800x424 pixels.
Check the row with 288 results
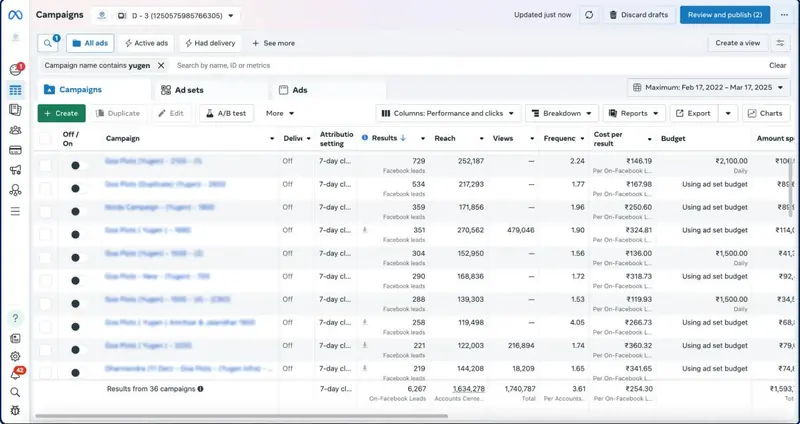coord(45,304)
